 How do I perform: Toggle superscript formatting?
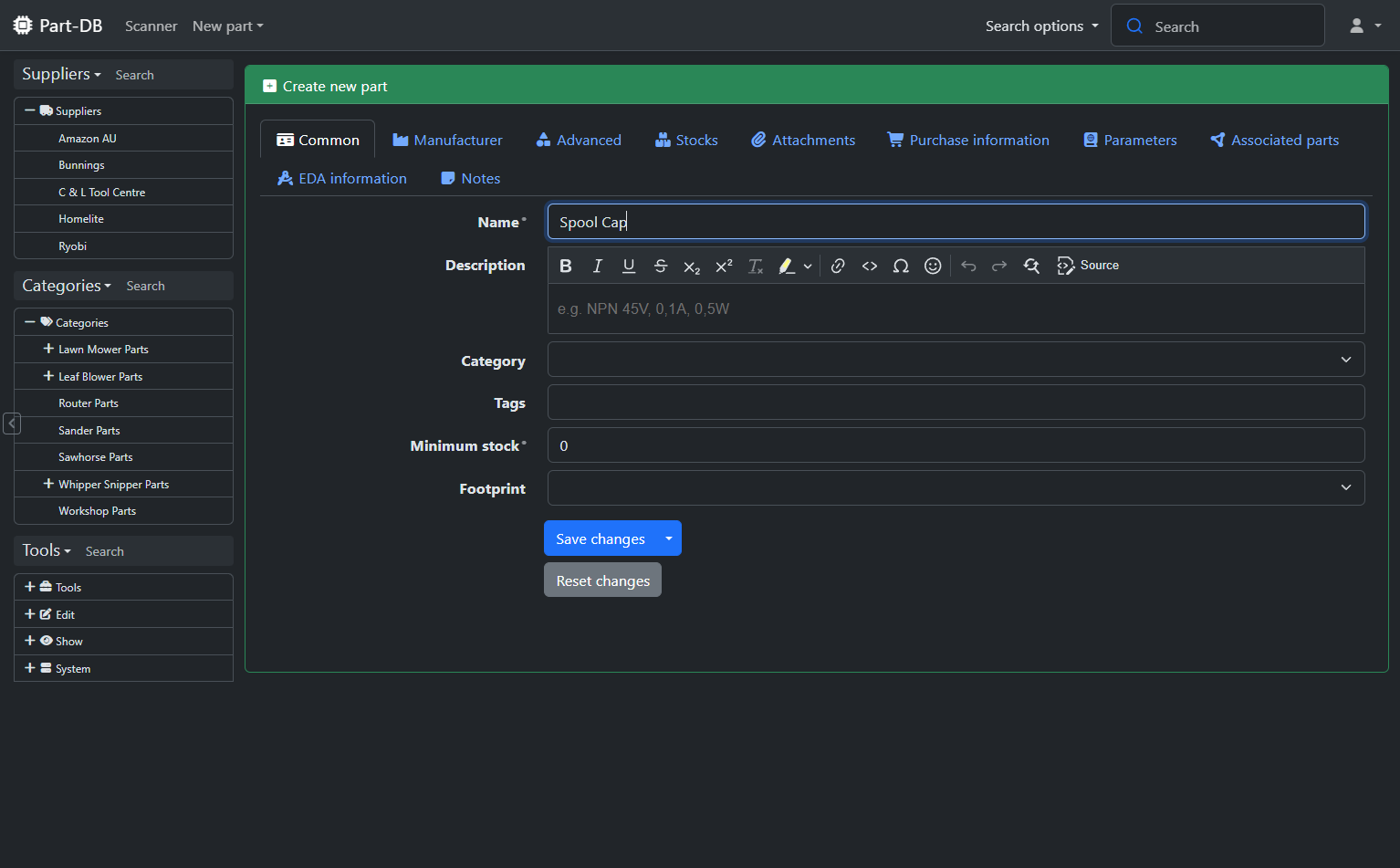tap(724, 266)
